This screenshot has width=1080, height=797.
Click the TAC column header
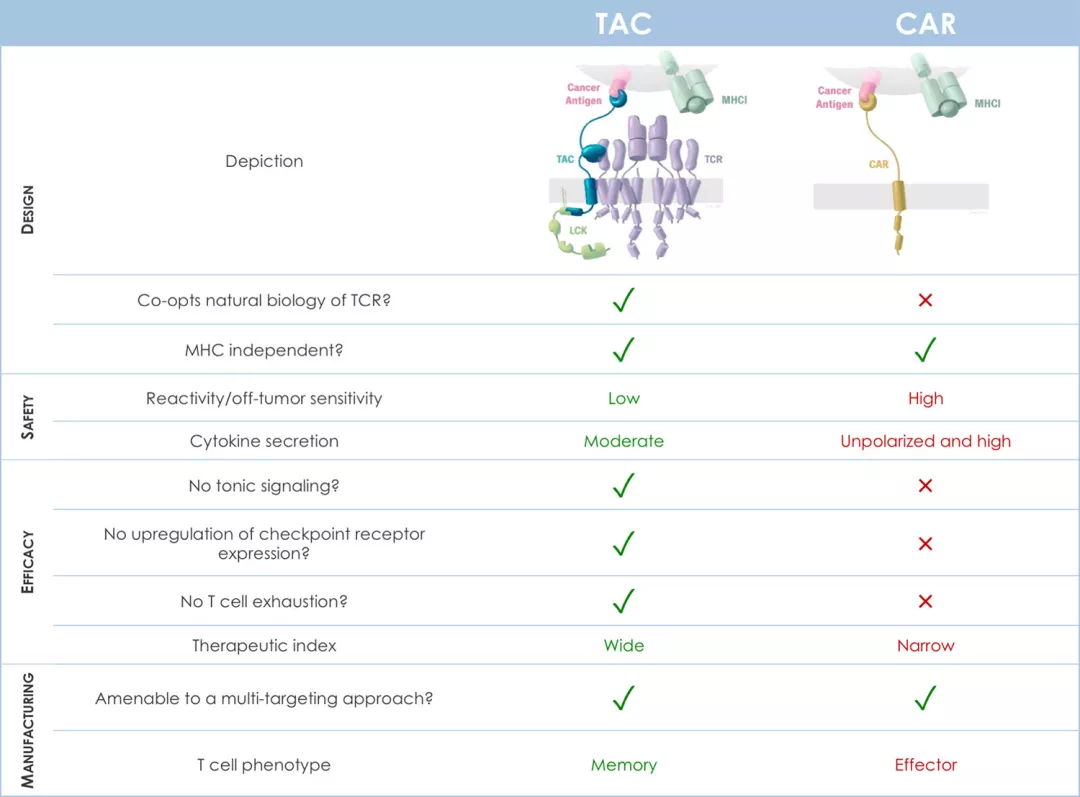(624, 23)
